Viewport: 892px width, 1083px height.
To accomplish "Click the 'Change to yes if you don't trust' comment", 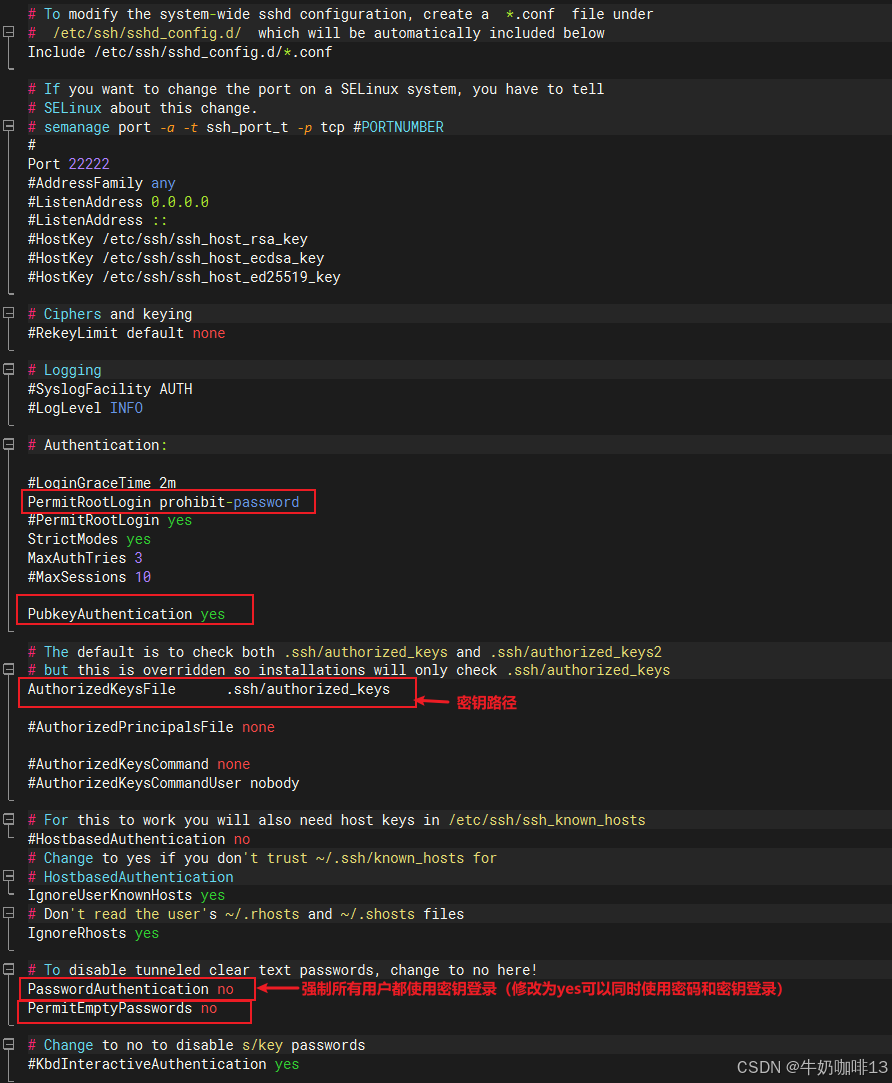I will (x=263, y=858).
